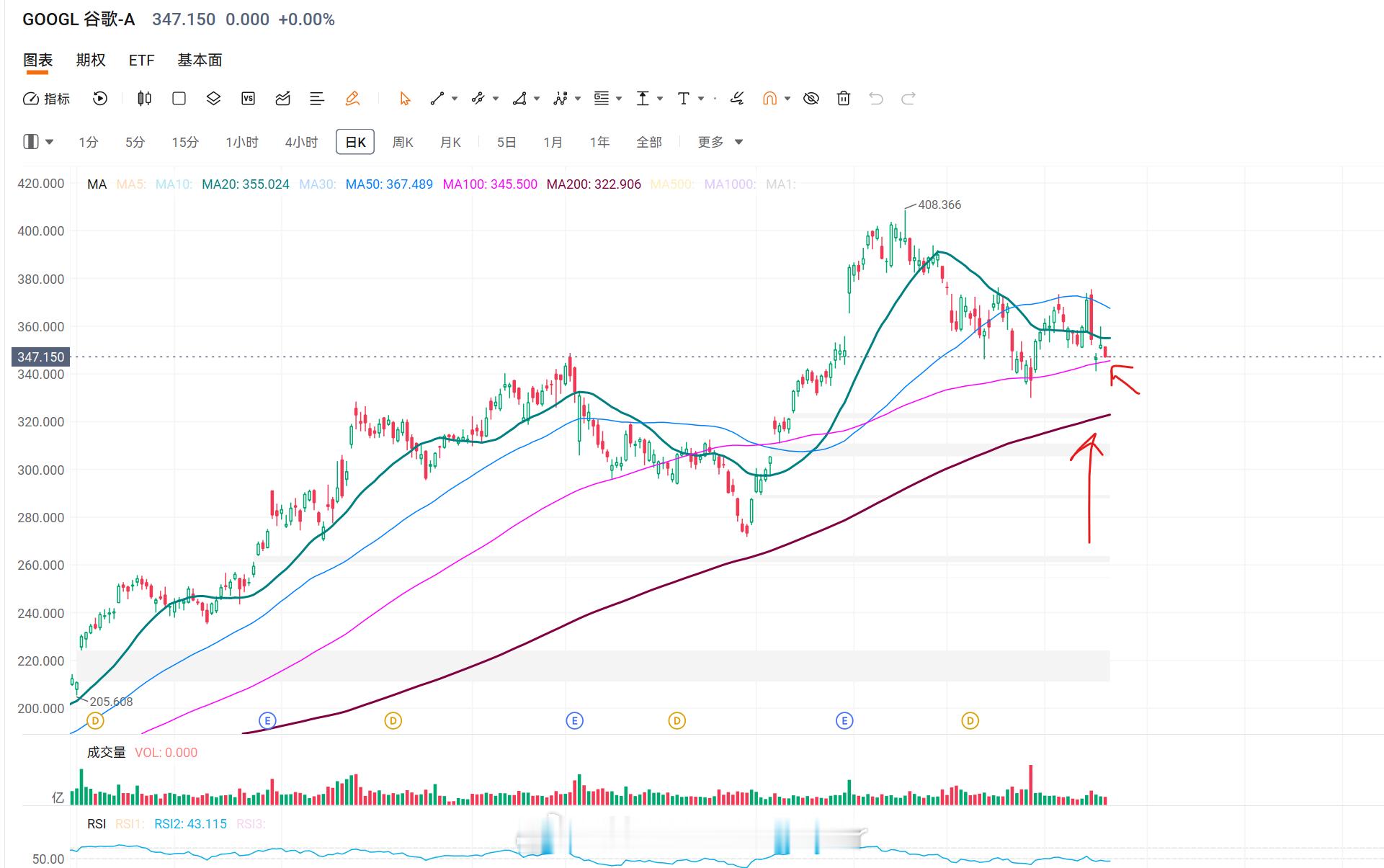1384x868 pixels.
Task: Select the 1分 timeframe
Action: (89, 142)
